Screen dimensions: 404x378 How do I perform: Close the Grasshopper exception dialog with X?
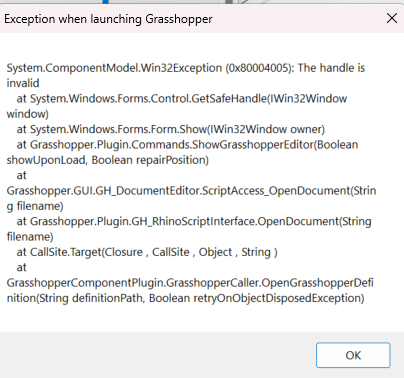pos(392,18)
